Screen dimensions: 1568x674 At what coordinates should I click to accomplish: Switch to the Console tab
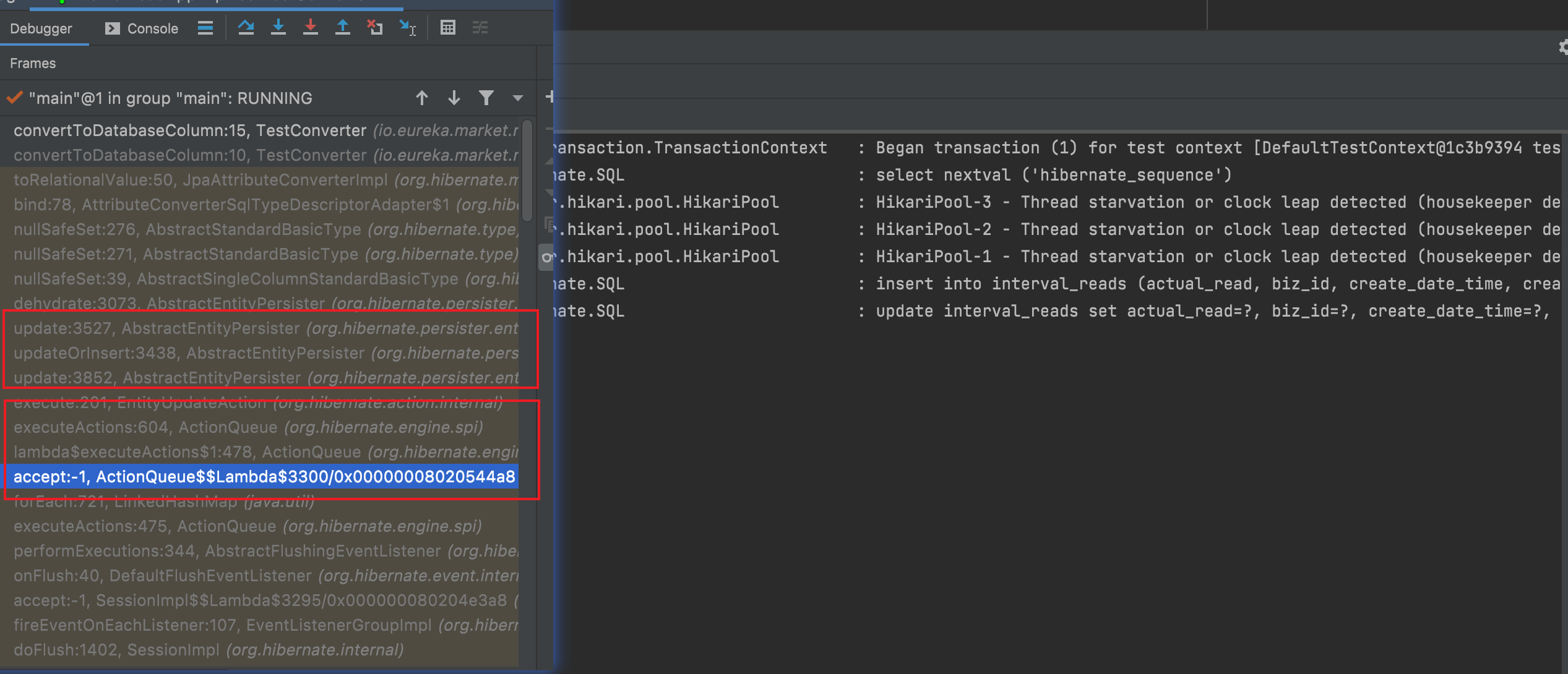pos(142,28)
